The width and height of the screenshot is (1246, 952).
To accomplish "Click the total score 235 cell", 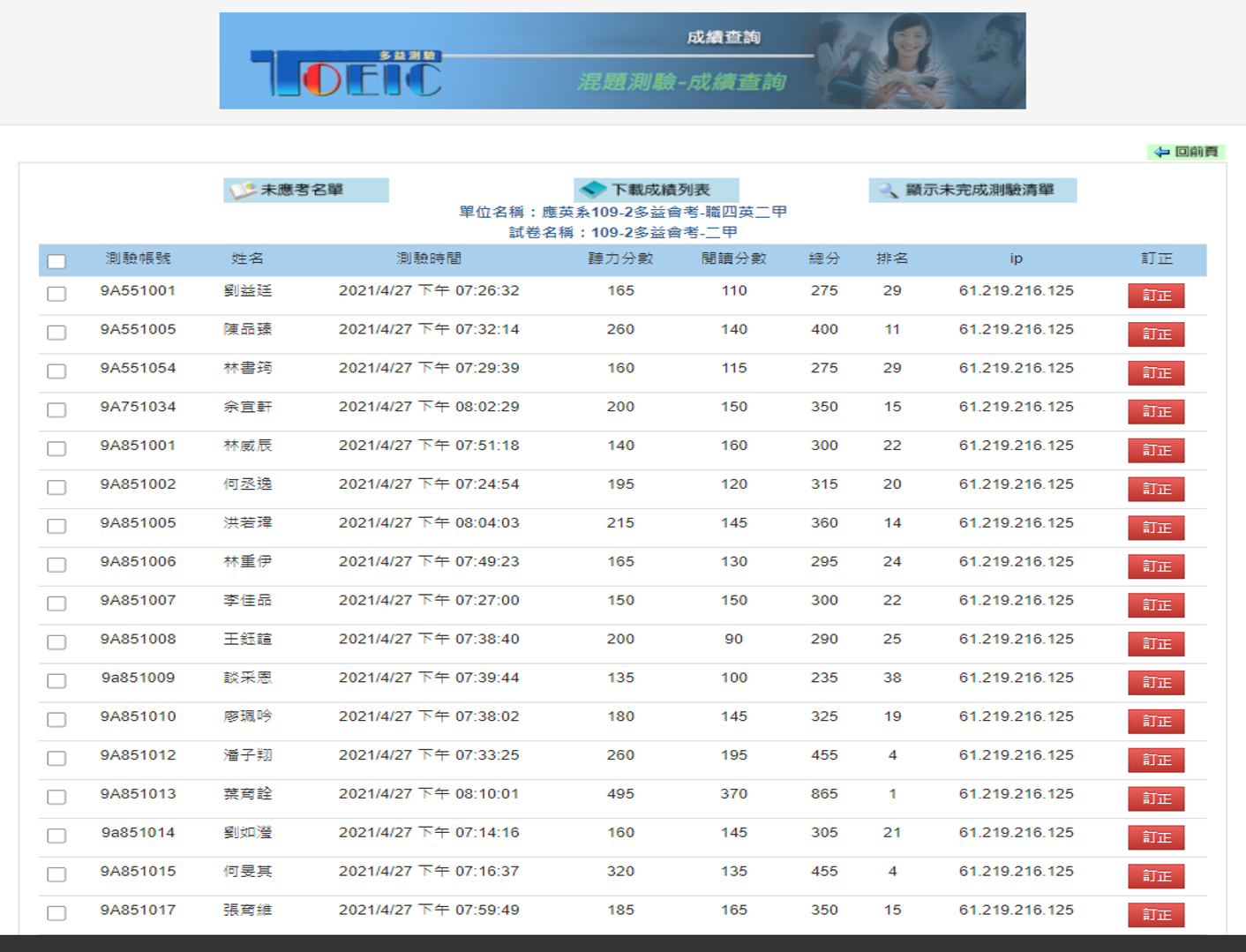I will (x=824, y=678).
